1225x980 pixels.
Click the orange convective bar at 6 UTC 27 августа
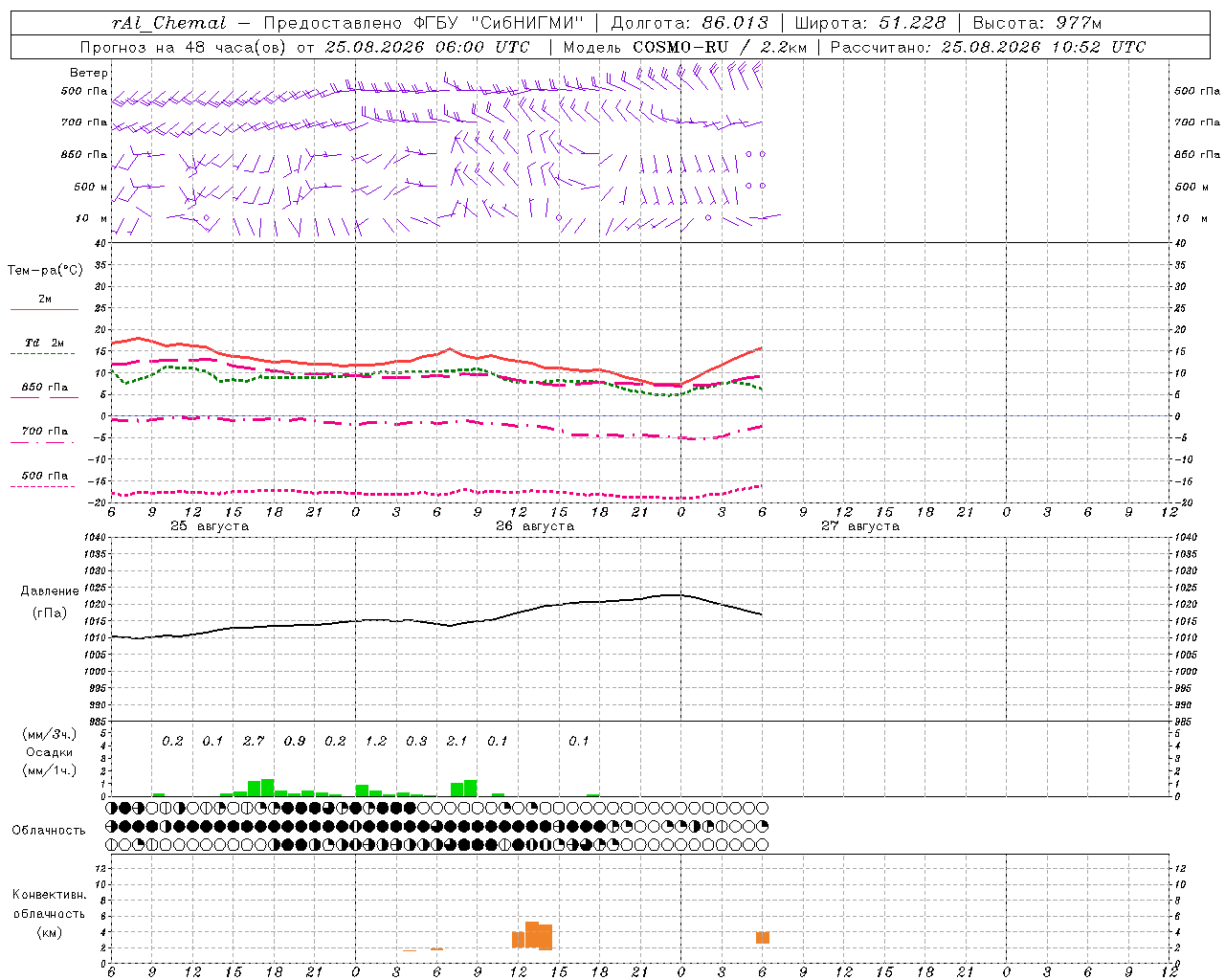point(763,938)
